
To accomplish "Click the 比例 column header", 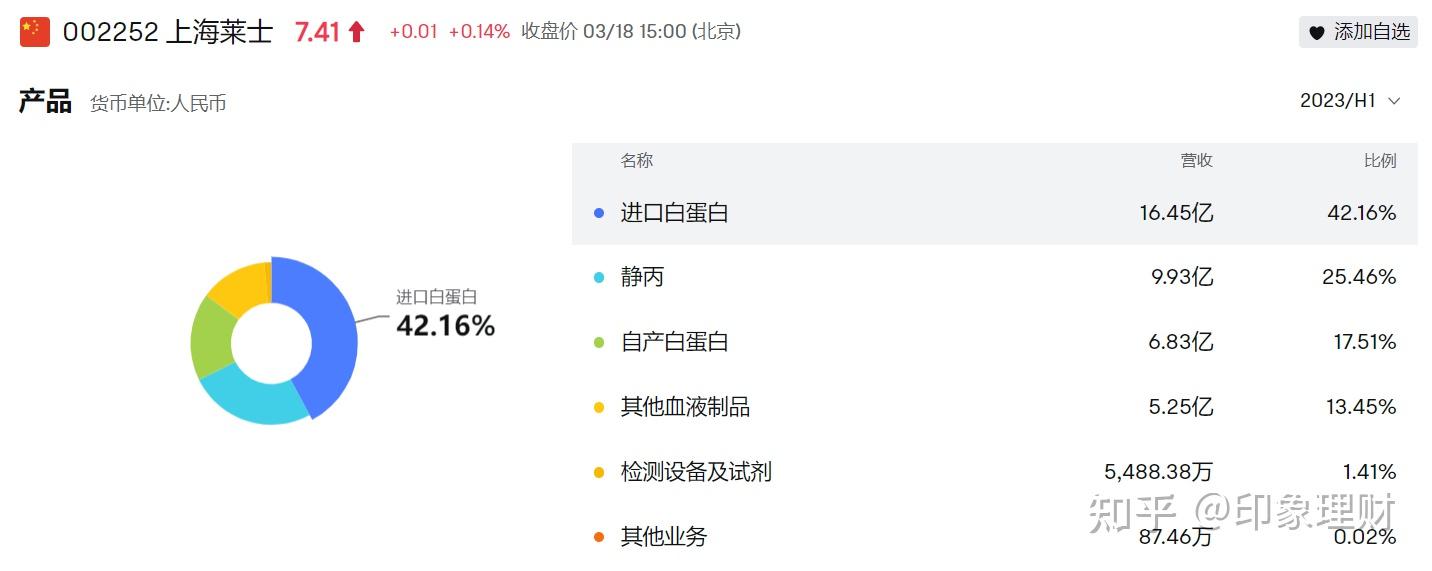I will coord(1380,161).
